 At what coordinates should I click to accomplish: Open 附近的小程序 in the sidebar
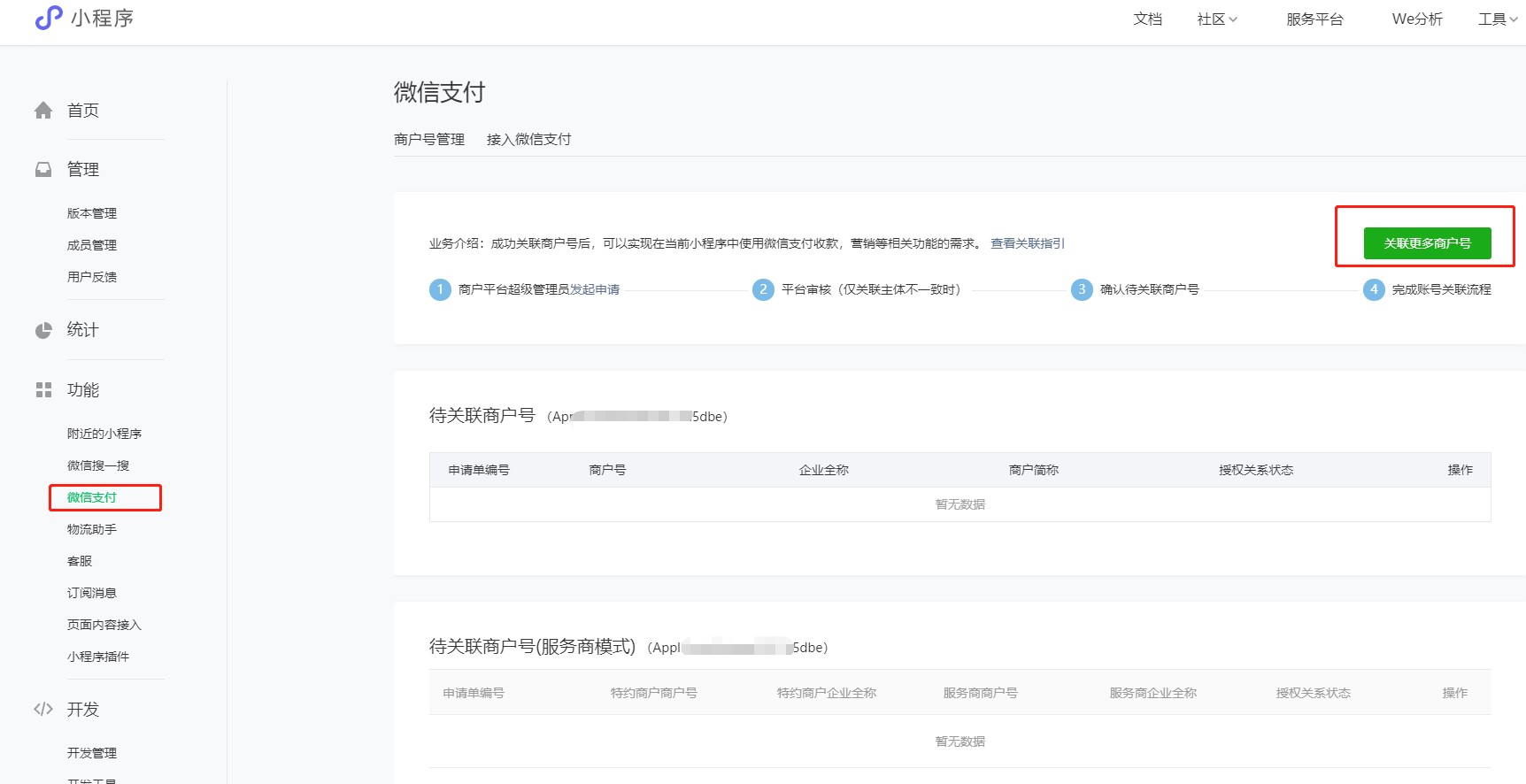pyautogui.click(x=104, y=434)
